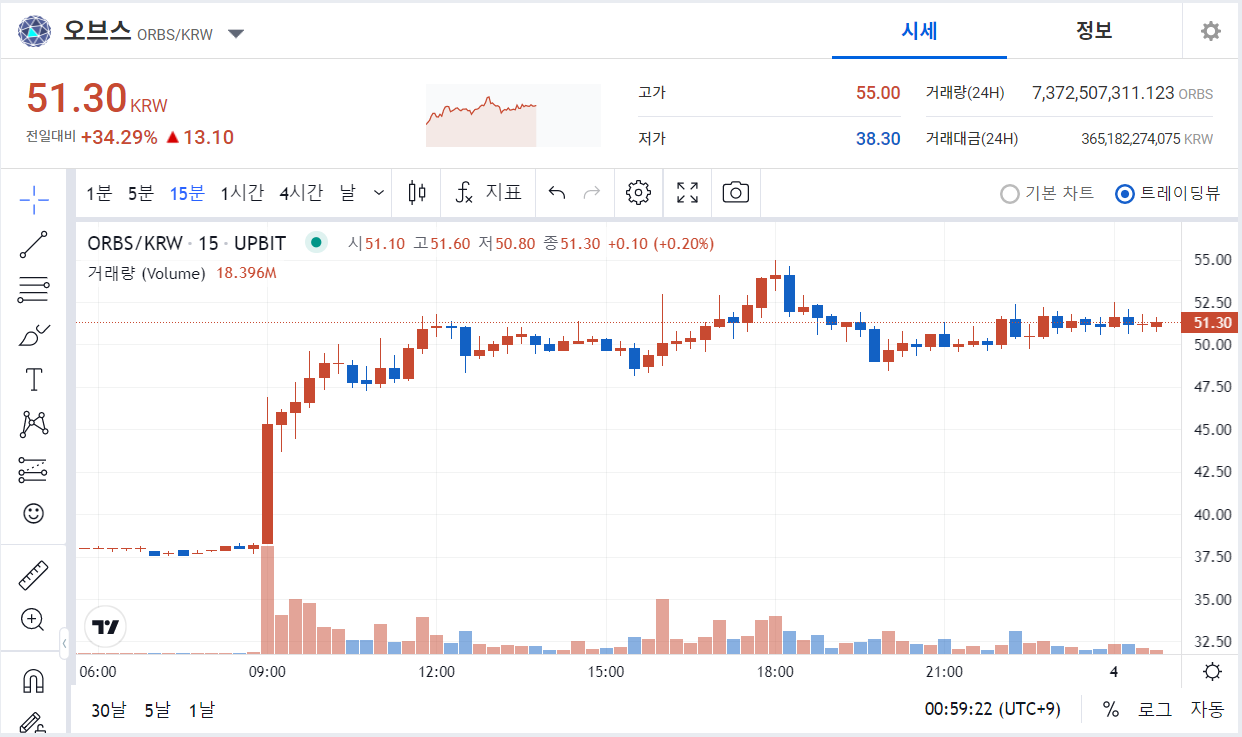Take a chart snapshot with camera icon
This screenshot has height=737, width=1242.
(735, 193)
